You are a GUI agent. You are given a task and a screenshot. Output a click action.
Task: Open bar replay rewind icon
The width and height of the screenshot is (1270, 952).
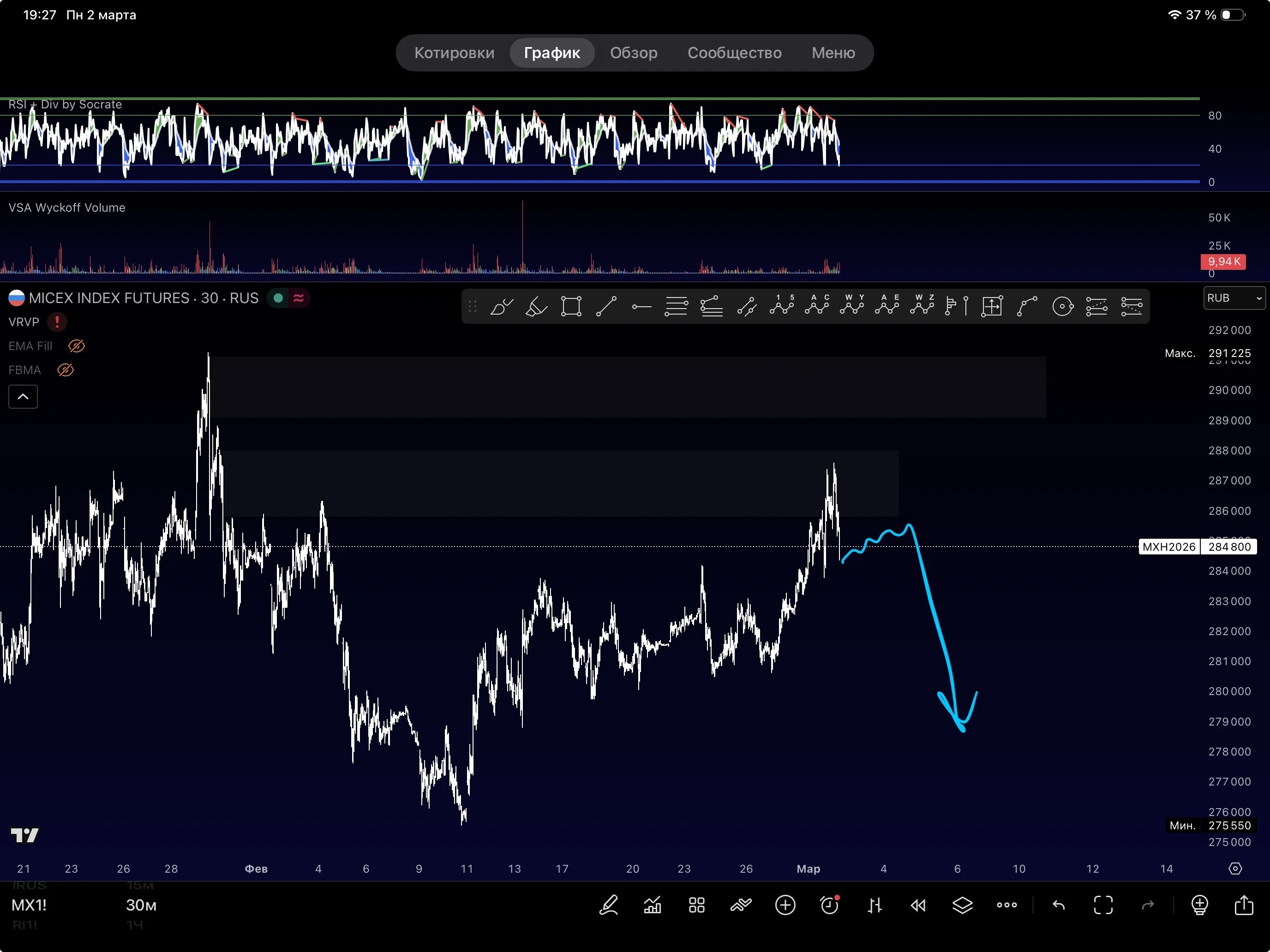point(918,905)
